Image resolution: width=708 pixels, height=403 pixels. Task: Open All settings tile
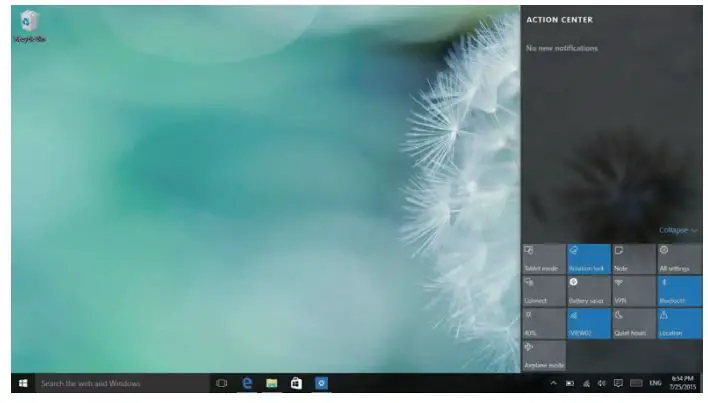pos(680,259)
